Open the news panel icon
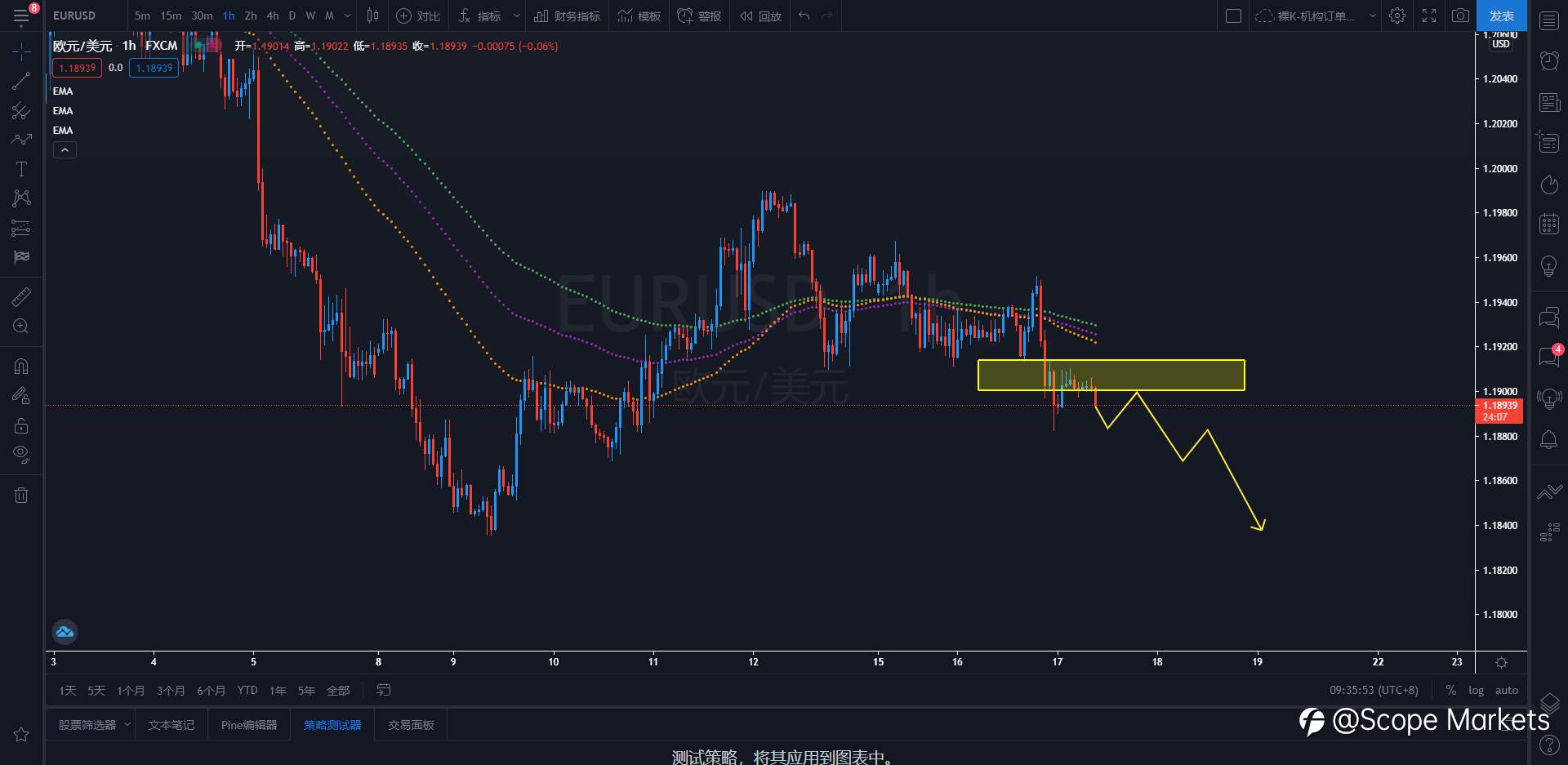Viewport: 1568px width, 765px height. pyautogui.click(x=1549, y=102)
